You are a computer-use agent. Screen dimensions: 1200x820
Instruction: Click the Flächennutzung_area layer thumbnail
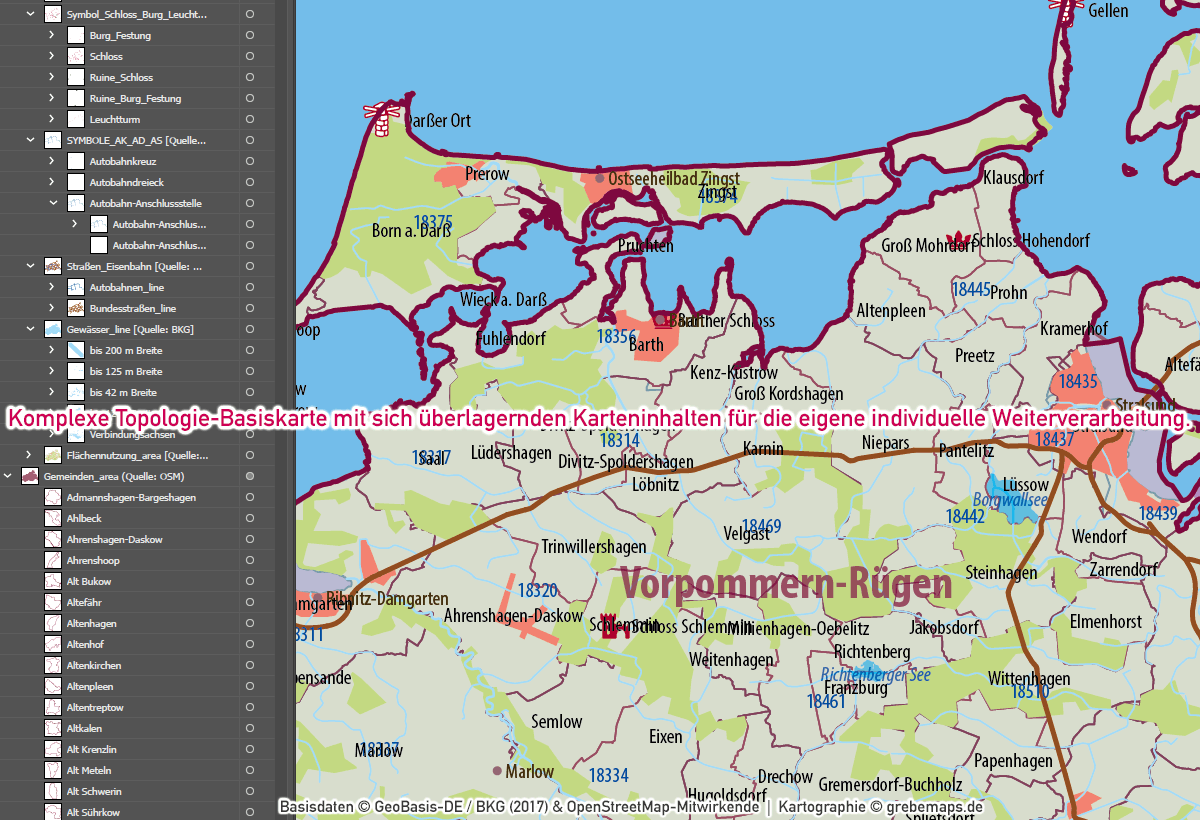point(52,455)
